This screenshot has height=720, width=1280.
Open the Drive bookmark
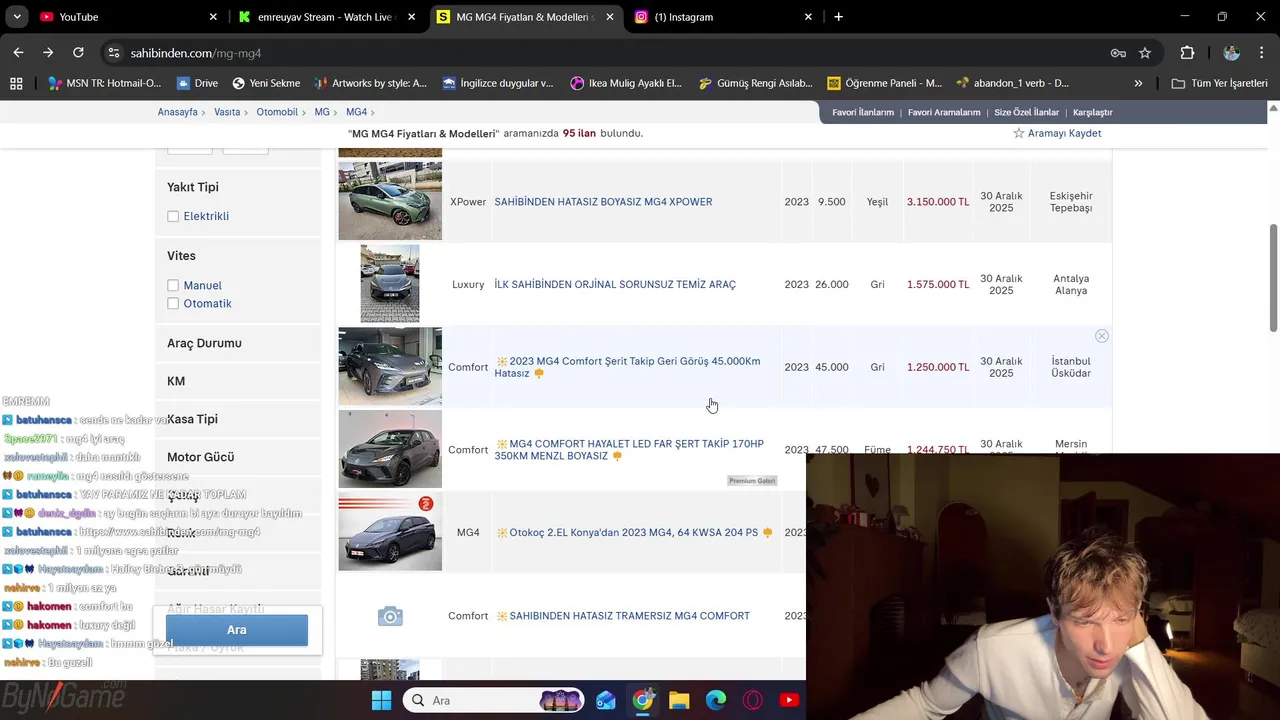(197, 83)
